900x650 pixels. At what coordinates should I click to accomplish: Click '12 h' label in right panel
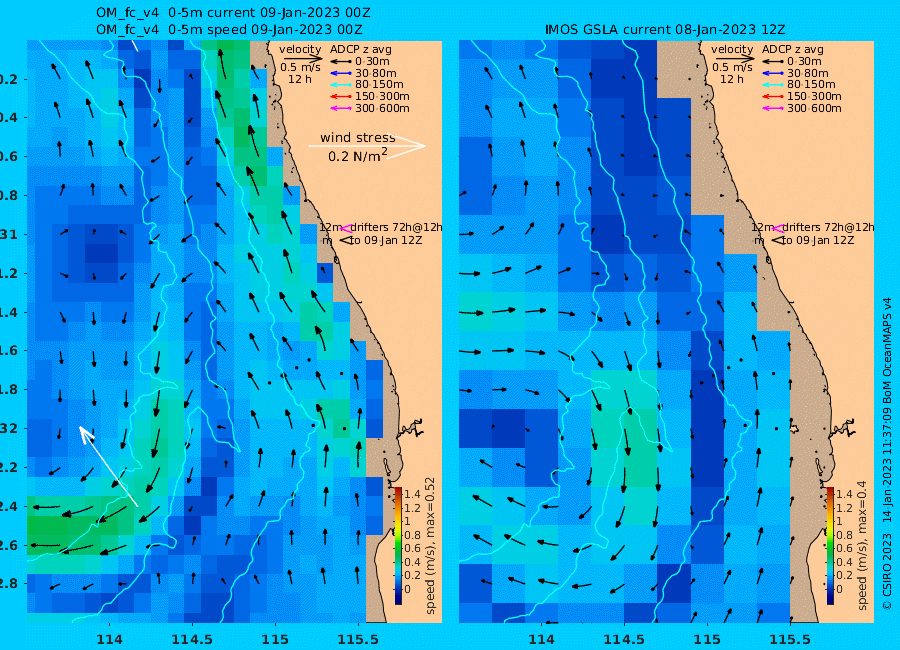[x=732, y=79]
